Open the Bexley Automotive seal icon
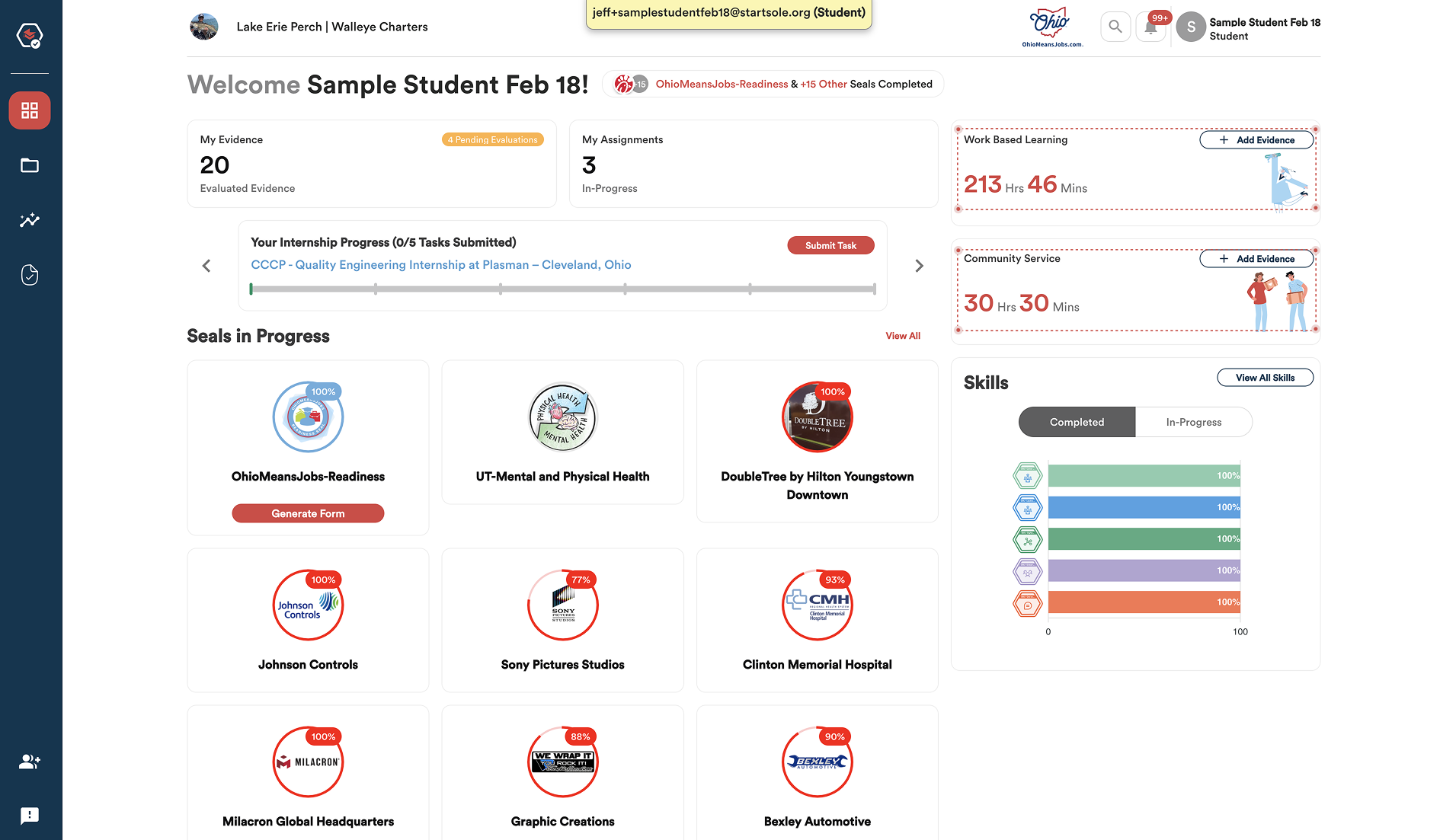Screen dimensions: 1456x840 (x=818, y=762)
